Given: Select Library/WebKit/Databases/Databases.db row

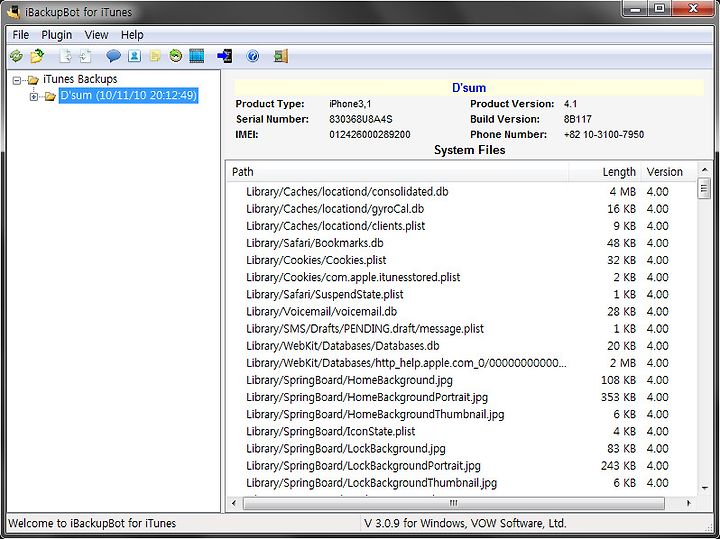Looking at the screenshot, I should tap(461, 346).
